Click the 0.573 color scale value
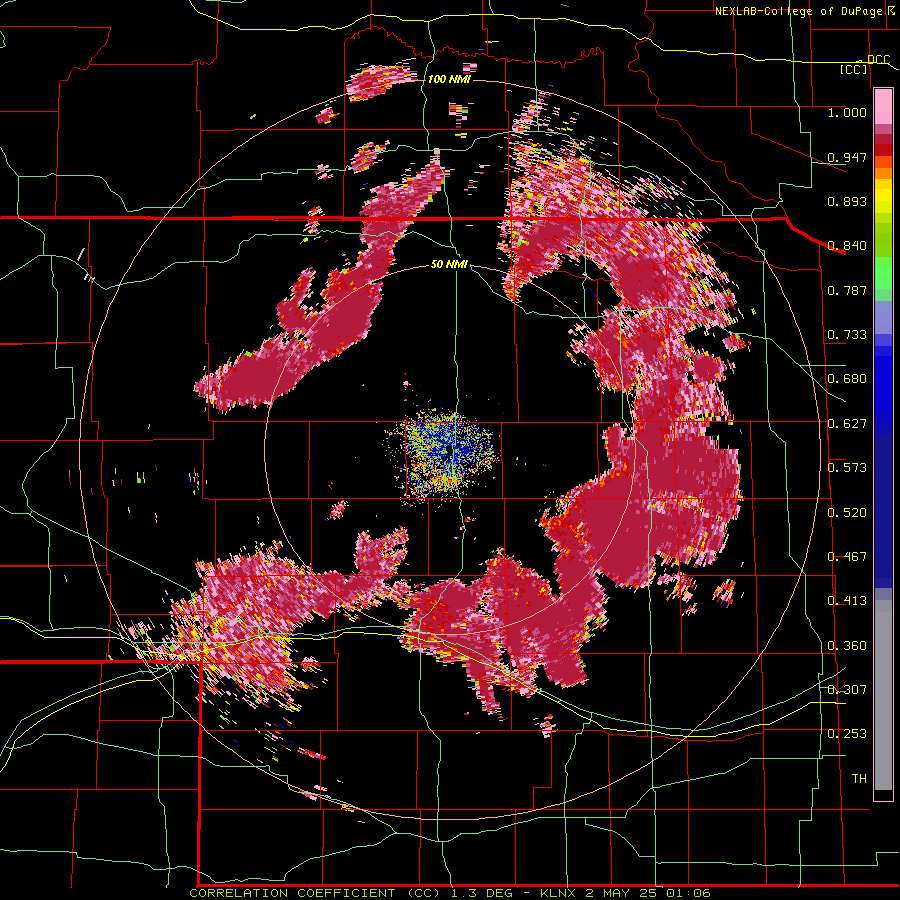The width and height of the screenshot is (900, 900). (847, 468)
